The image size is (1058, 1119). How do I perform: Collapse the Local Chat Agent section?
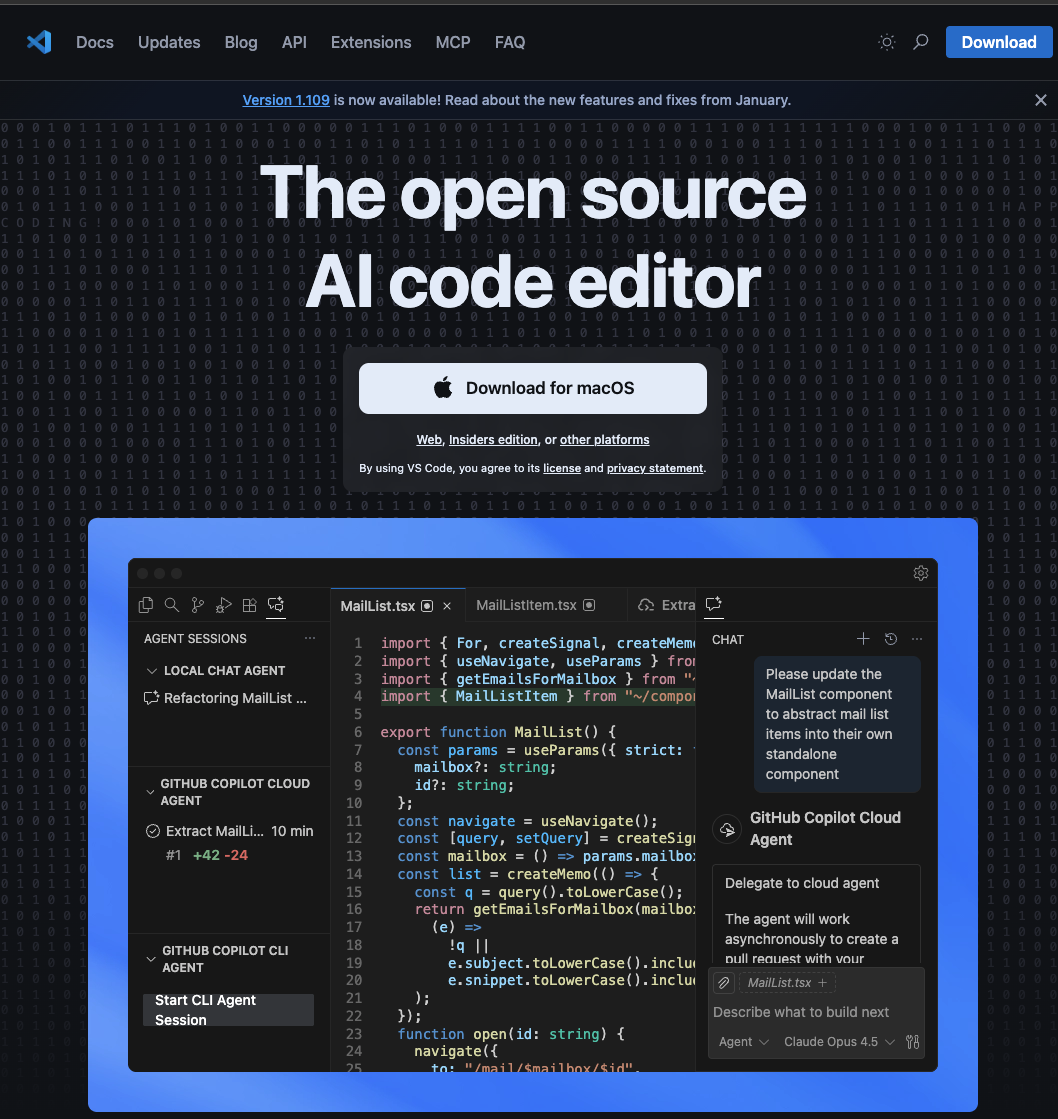pos(152,671)
